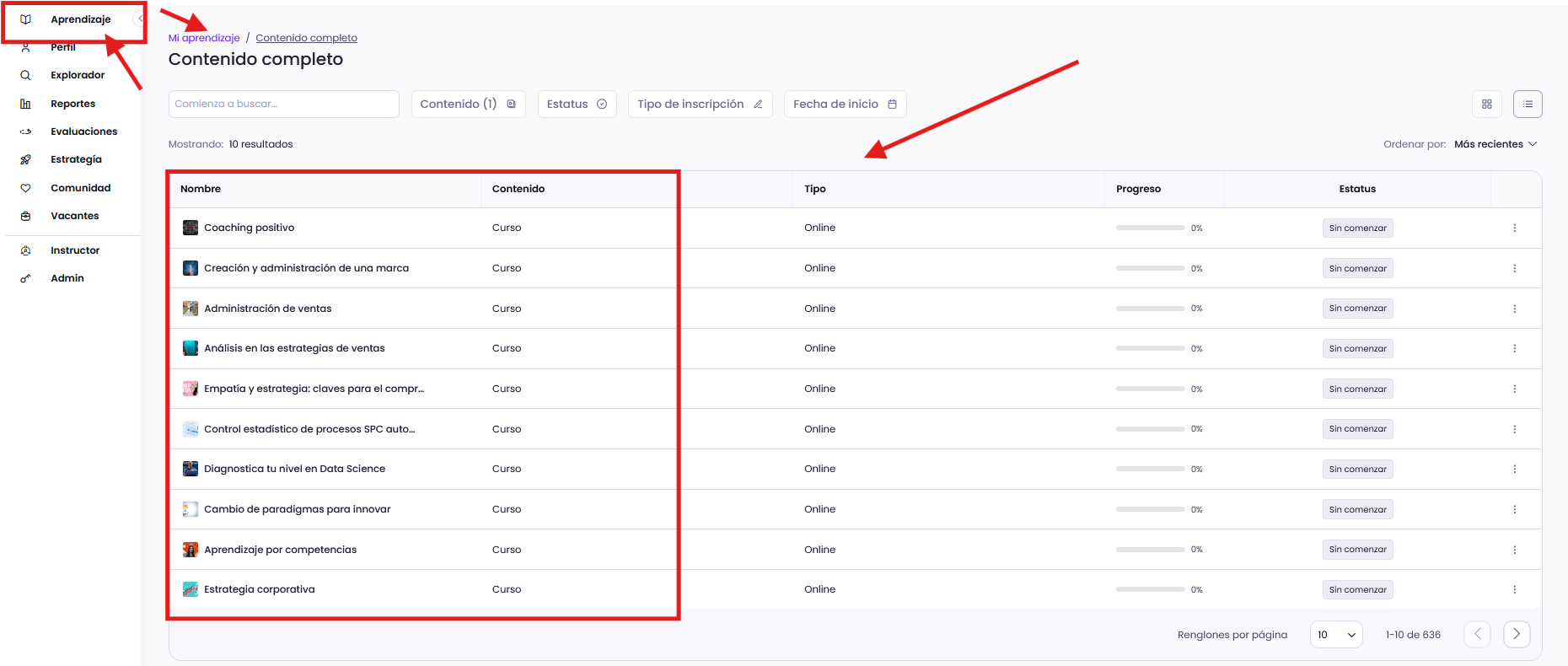This screenshot has width=1568, height=666.
Task: Open the Administración de ventas course
Action: 267,309
